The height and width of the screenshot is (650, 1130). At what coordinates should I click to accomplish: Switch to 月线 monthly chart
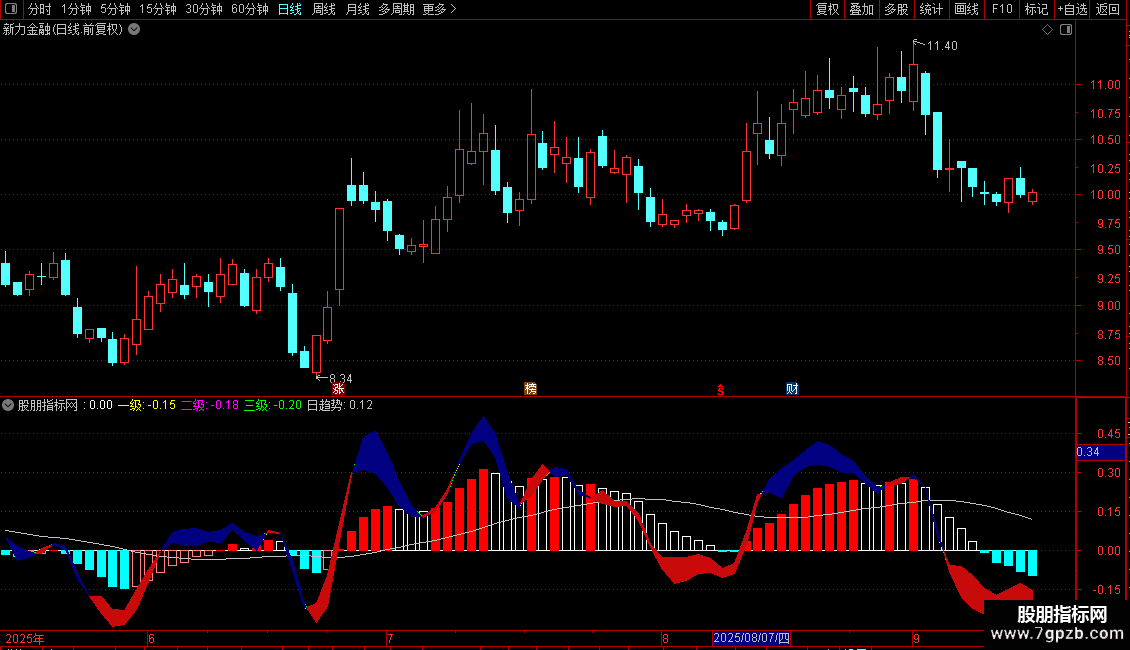pyautogui.click(x=357, y=9)
